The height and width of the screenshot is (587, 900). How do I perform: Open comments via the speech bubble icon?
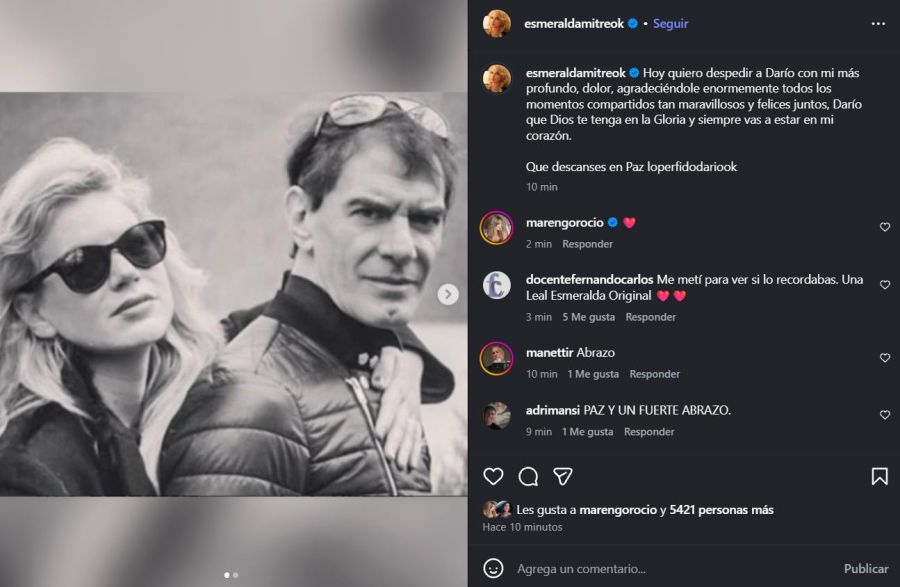click(x=527, y=474)
